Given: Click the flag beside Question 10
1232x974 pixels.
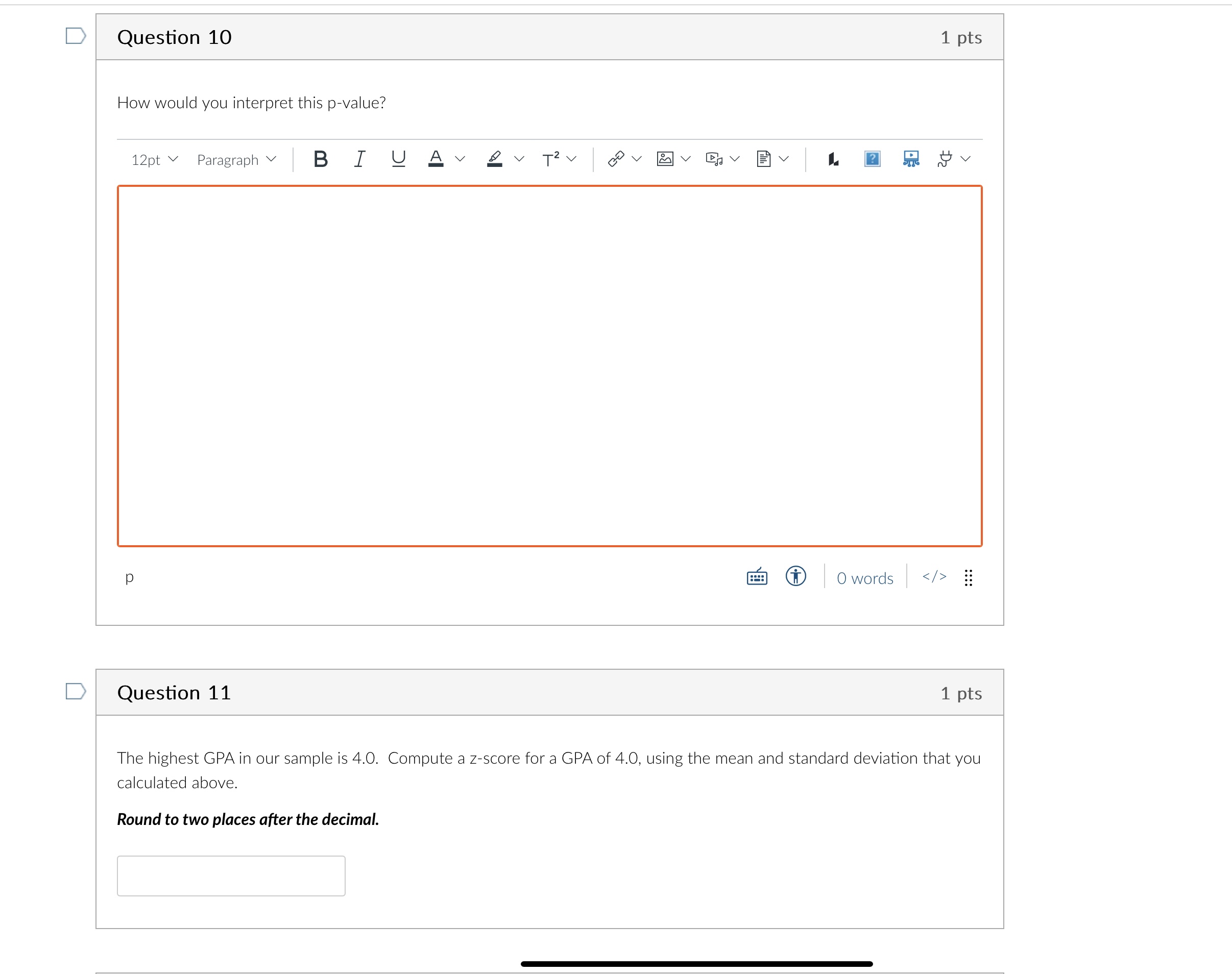Looking at the screenshot, I should tap(76, 35).
